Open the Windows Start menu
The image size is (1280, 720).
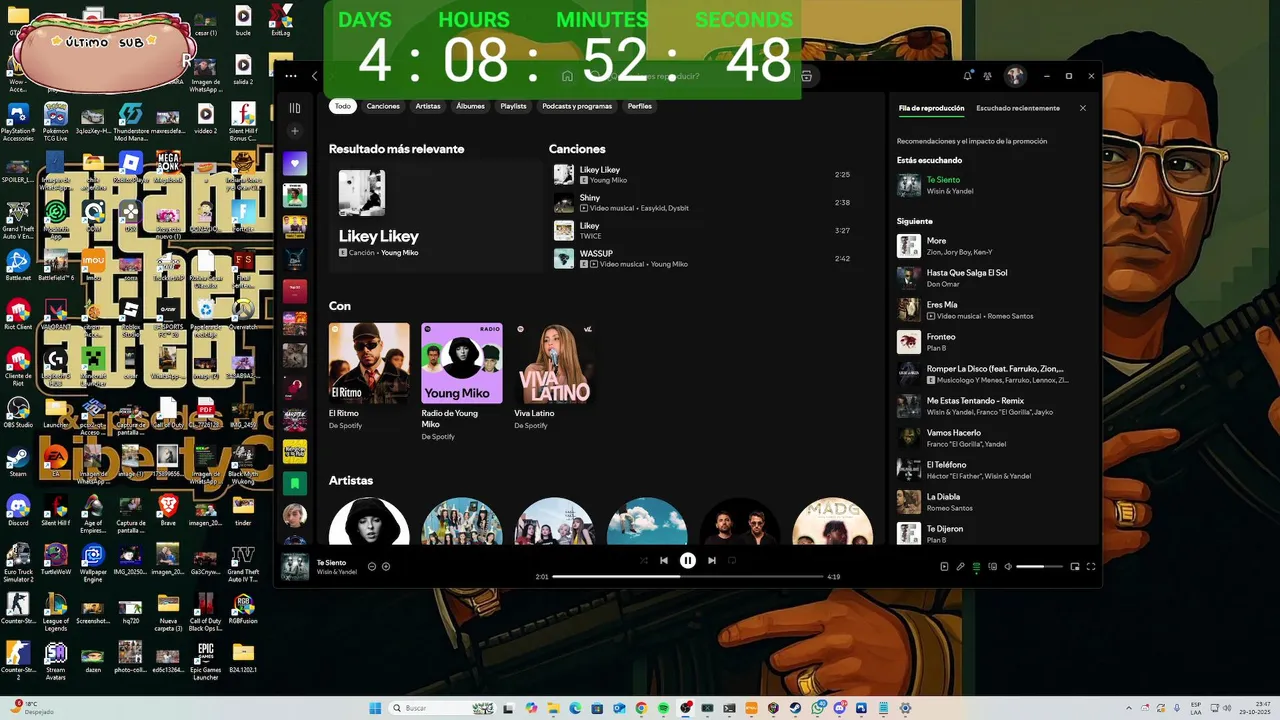375,708
